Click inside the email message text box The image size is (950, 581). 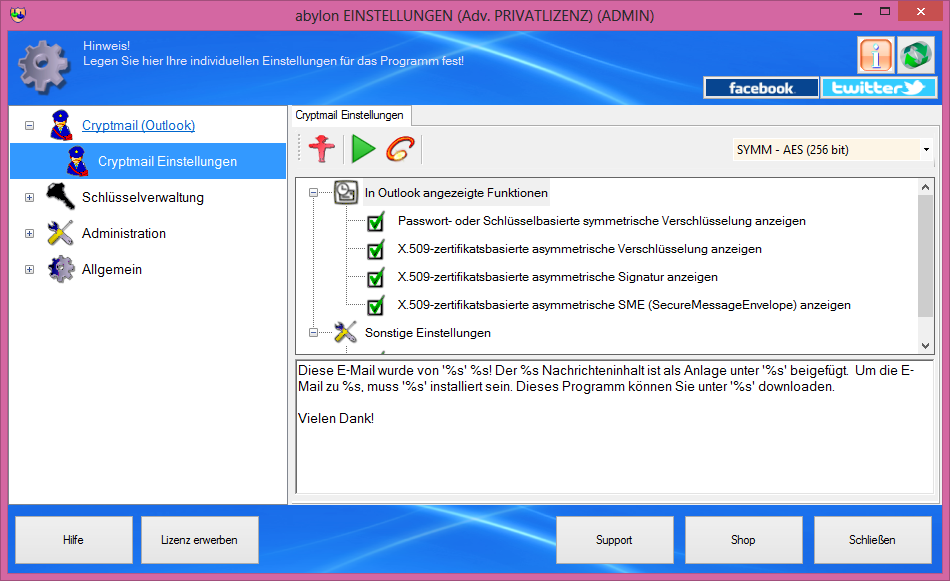click(614, 427)
